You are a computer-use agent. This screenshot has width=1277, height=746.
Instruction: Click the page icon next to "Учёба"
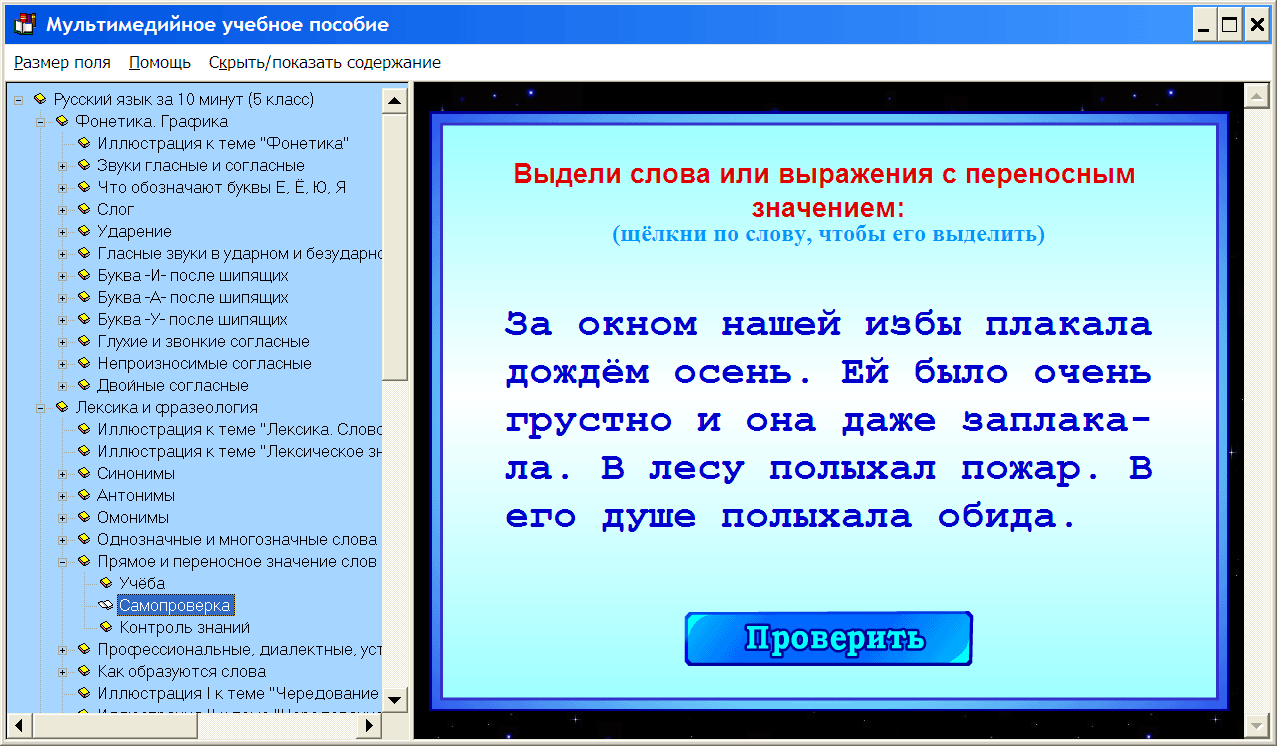(x=104, y=583)
